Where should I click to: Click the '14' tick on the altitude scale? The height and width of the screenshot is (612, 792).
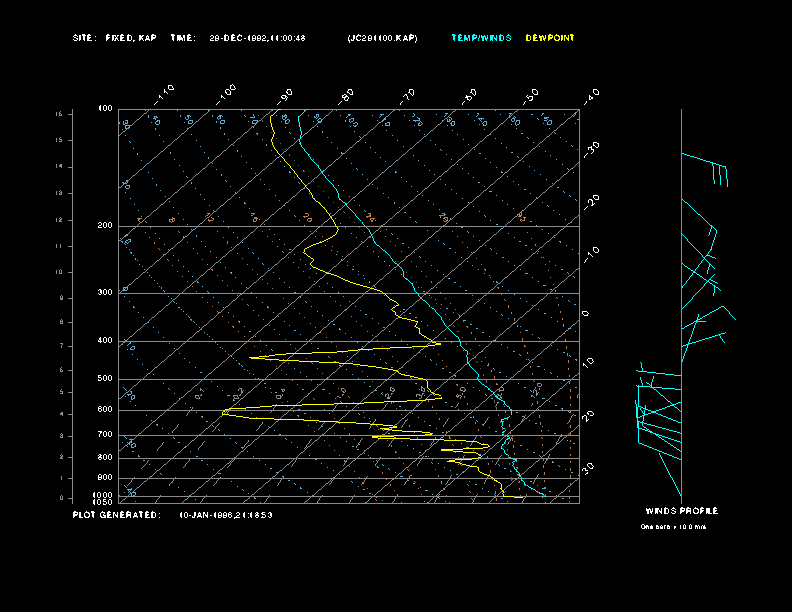[x=60, y=167]
